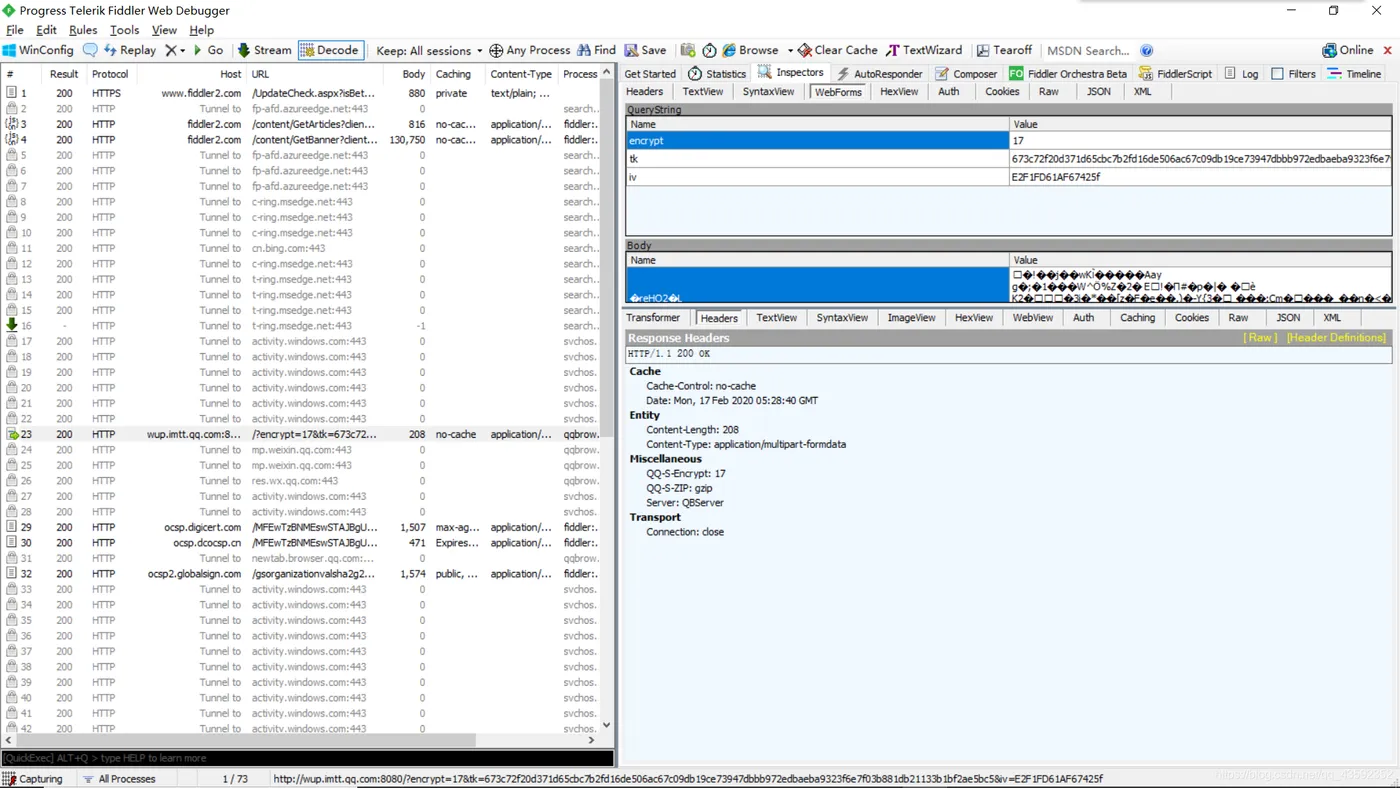Screen dimensions: 1400x788
Task: Switch to the AutoResponder tab
Action: 879,74
